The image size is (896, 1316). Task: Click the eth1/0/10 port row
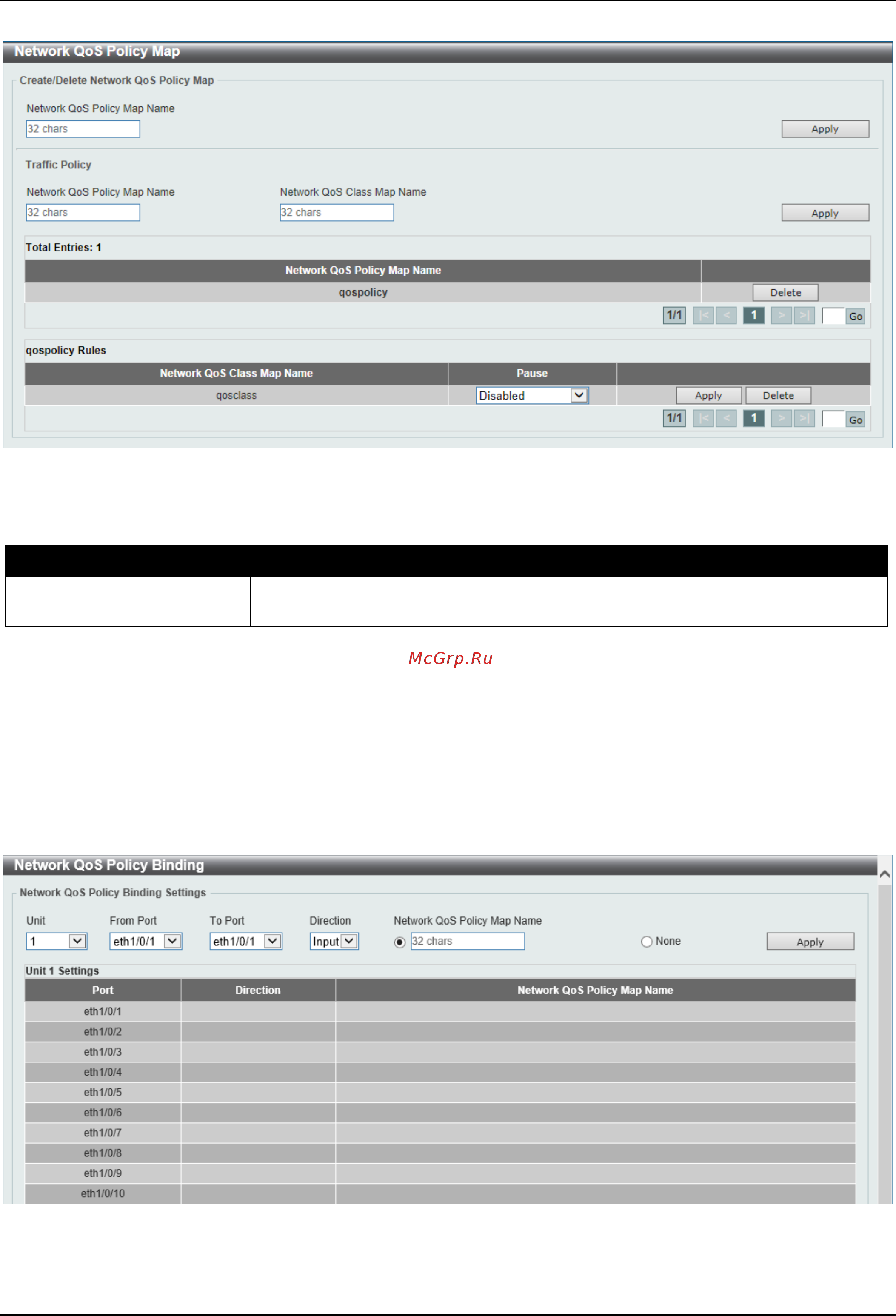(440, 1194)
